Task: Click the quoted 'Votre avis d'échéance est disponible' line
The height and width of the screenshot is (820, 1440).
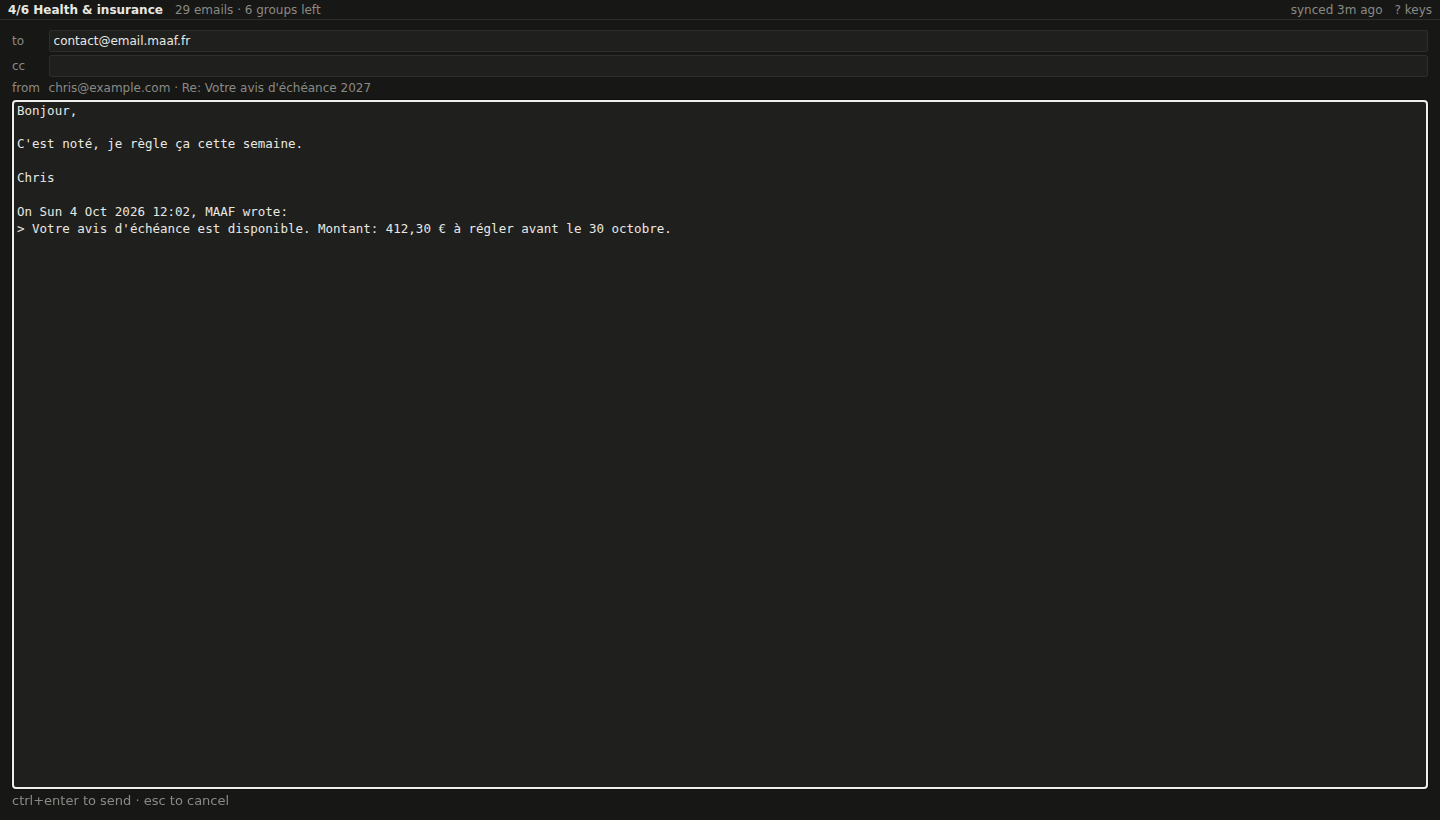Action: (x=344, y=229)
